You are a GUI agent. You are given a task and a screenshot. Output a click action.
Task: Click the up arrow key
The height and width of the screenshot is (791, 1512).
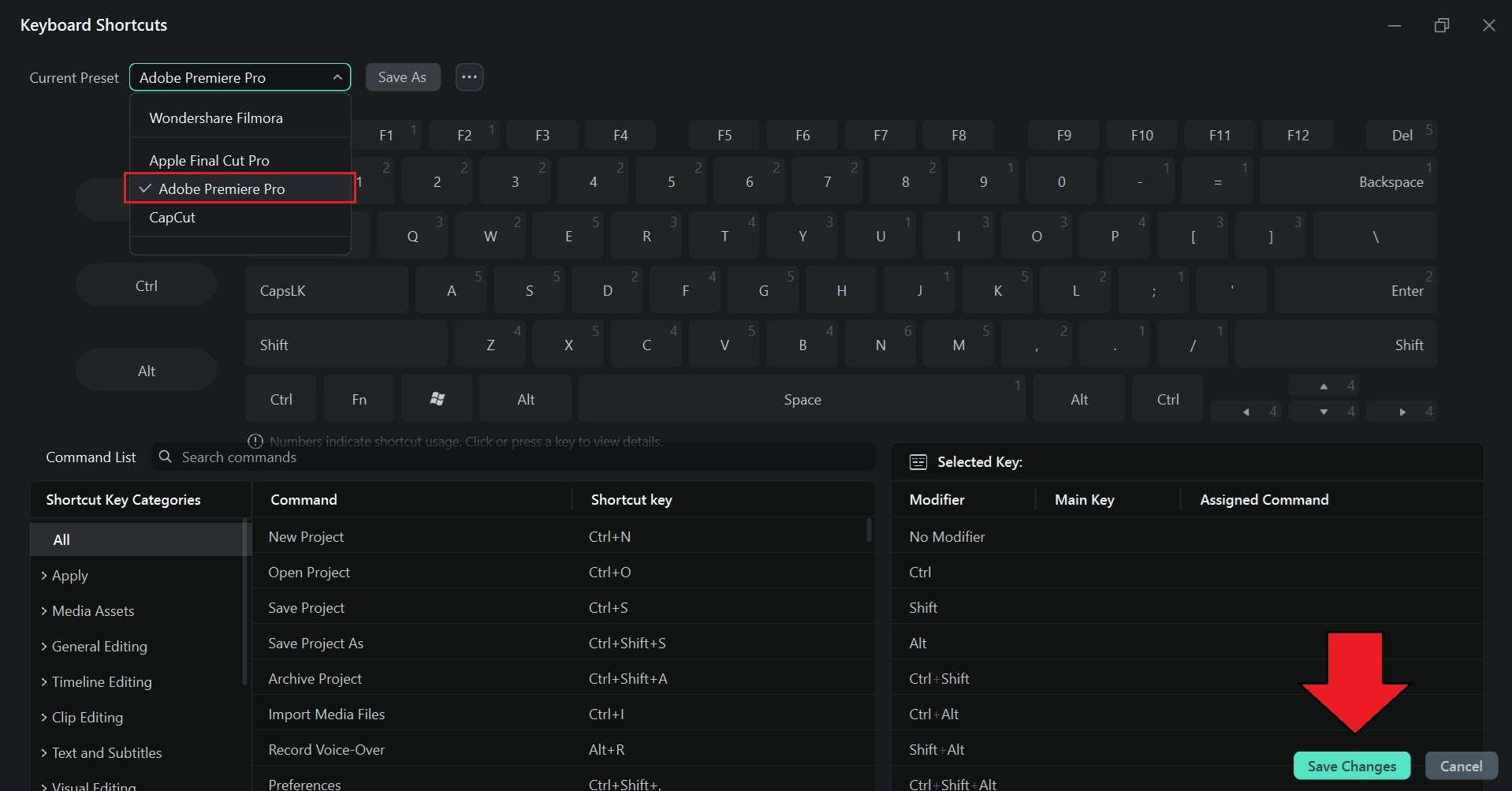point(1324,386)
